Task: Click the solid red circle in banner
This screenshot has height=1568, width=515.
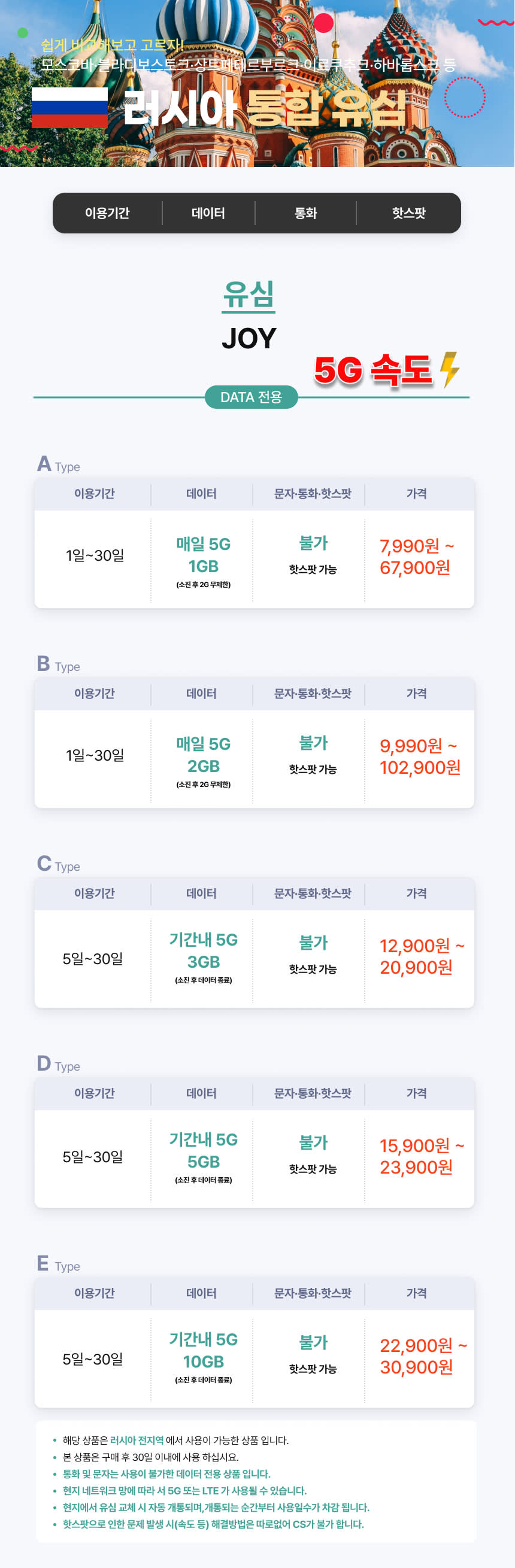Action: coord(323,23)
